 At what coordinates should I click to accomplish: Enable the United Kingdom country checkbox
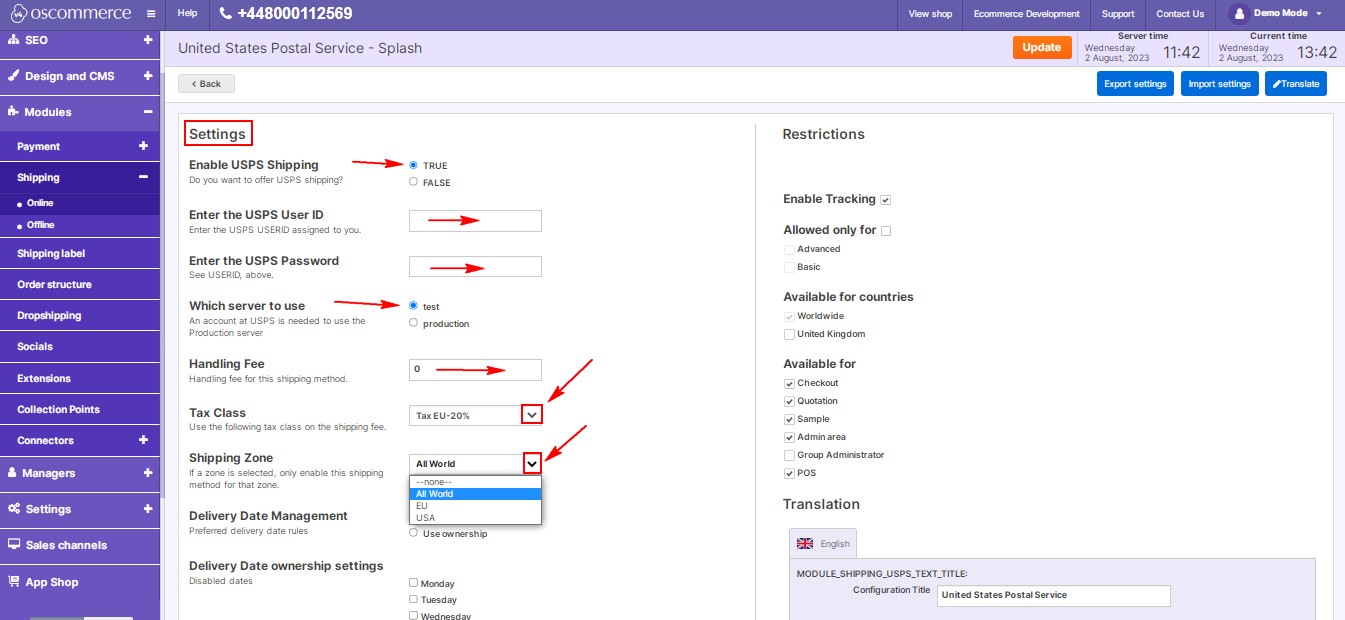[790, 334]
